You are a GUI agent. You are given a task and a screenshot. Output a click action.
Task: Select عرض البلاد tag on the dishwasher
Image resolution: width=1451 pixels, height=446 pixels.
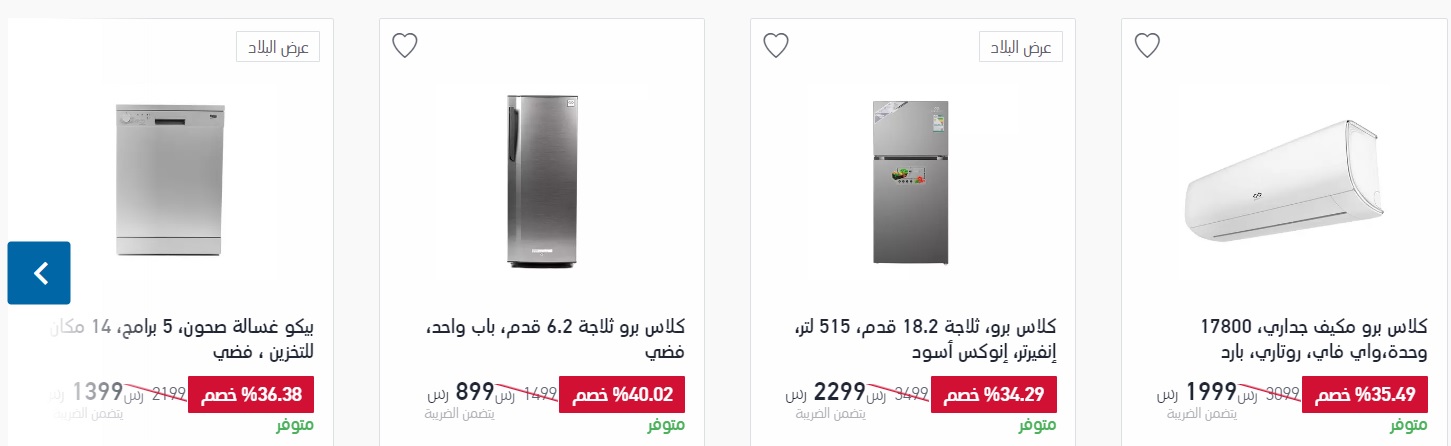(278, 47)
